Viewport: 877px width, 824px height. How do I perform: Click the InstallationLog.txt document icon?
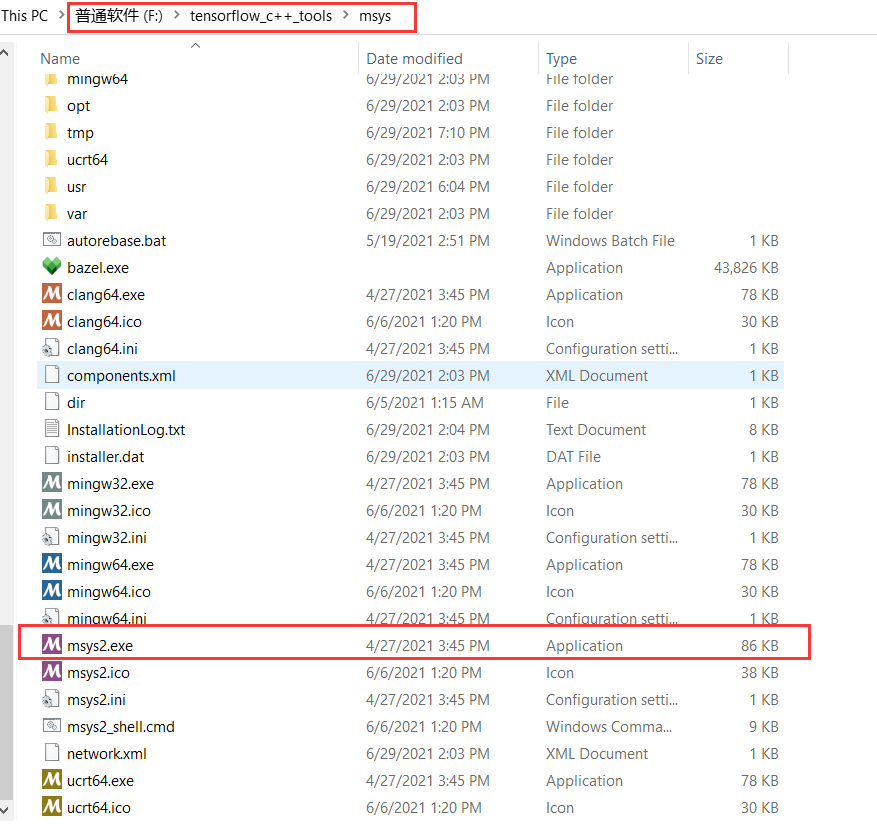(x=51, y=429)
